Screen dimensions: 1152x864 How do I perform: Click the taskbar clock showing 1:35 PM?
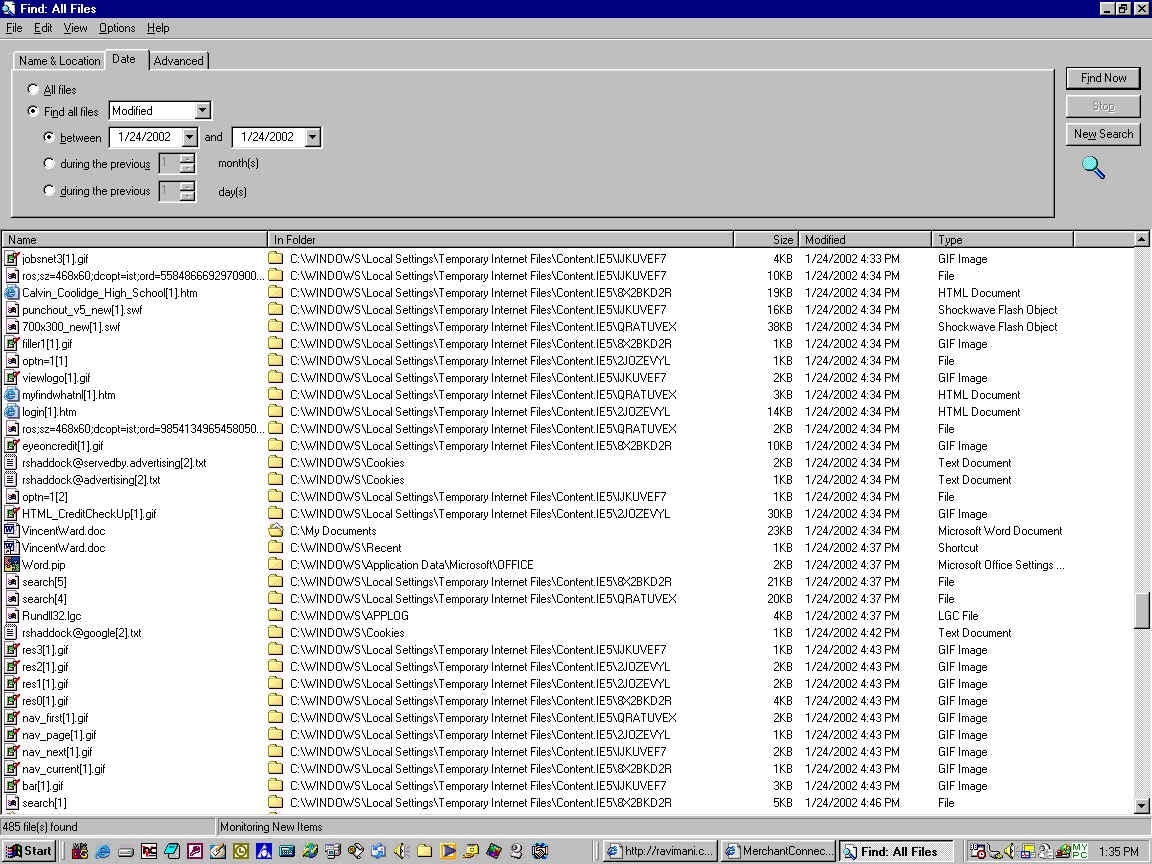[x=1118, y=851]
